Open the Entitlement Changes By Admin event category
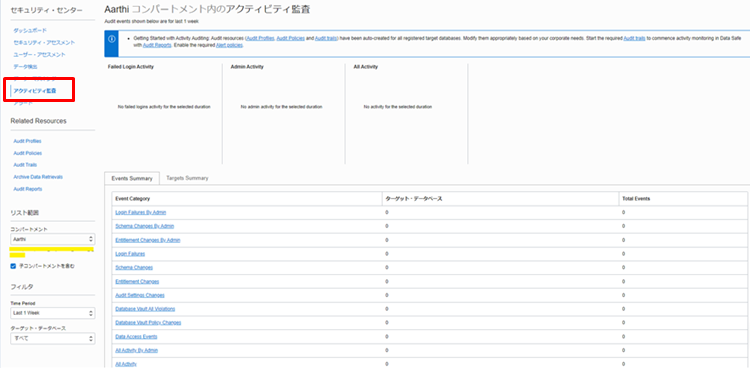 pyautogui.click(x=148, y=240)
